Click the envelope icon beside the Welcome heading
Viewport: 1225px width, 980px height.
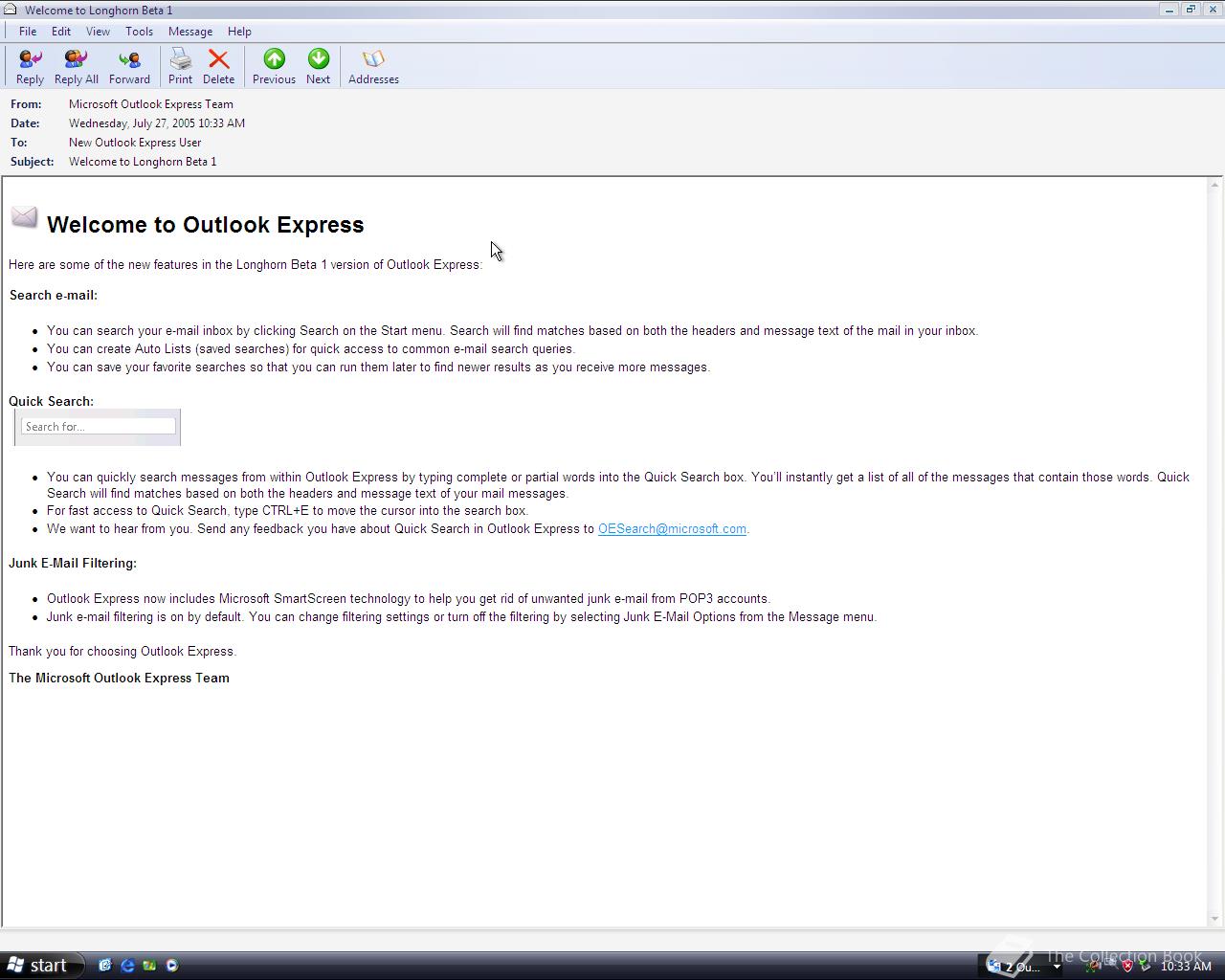click(24, 218)
